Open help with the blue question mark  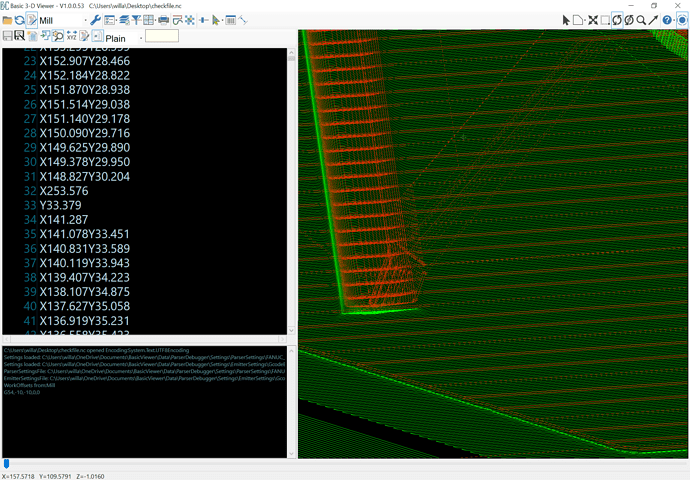[667, 20]
